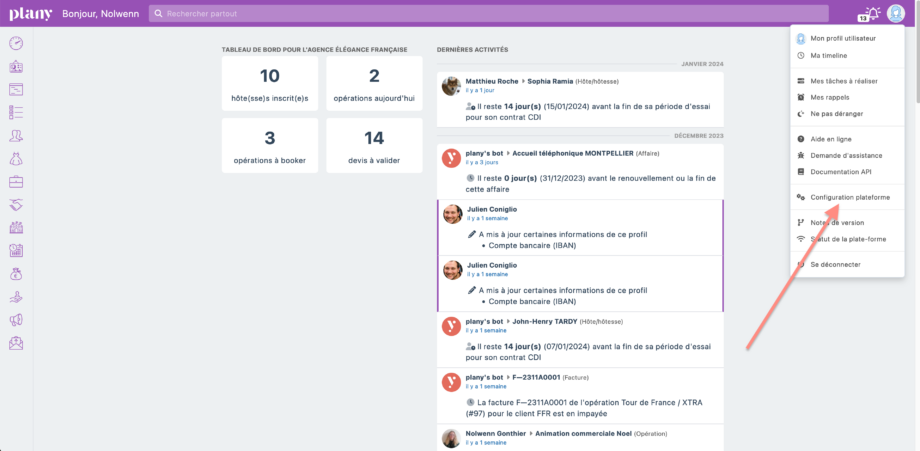The height and width of the screenshot is (451, 920).
Task: Open the handshake icon in left sidebar
Action: [16, 204]
